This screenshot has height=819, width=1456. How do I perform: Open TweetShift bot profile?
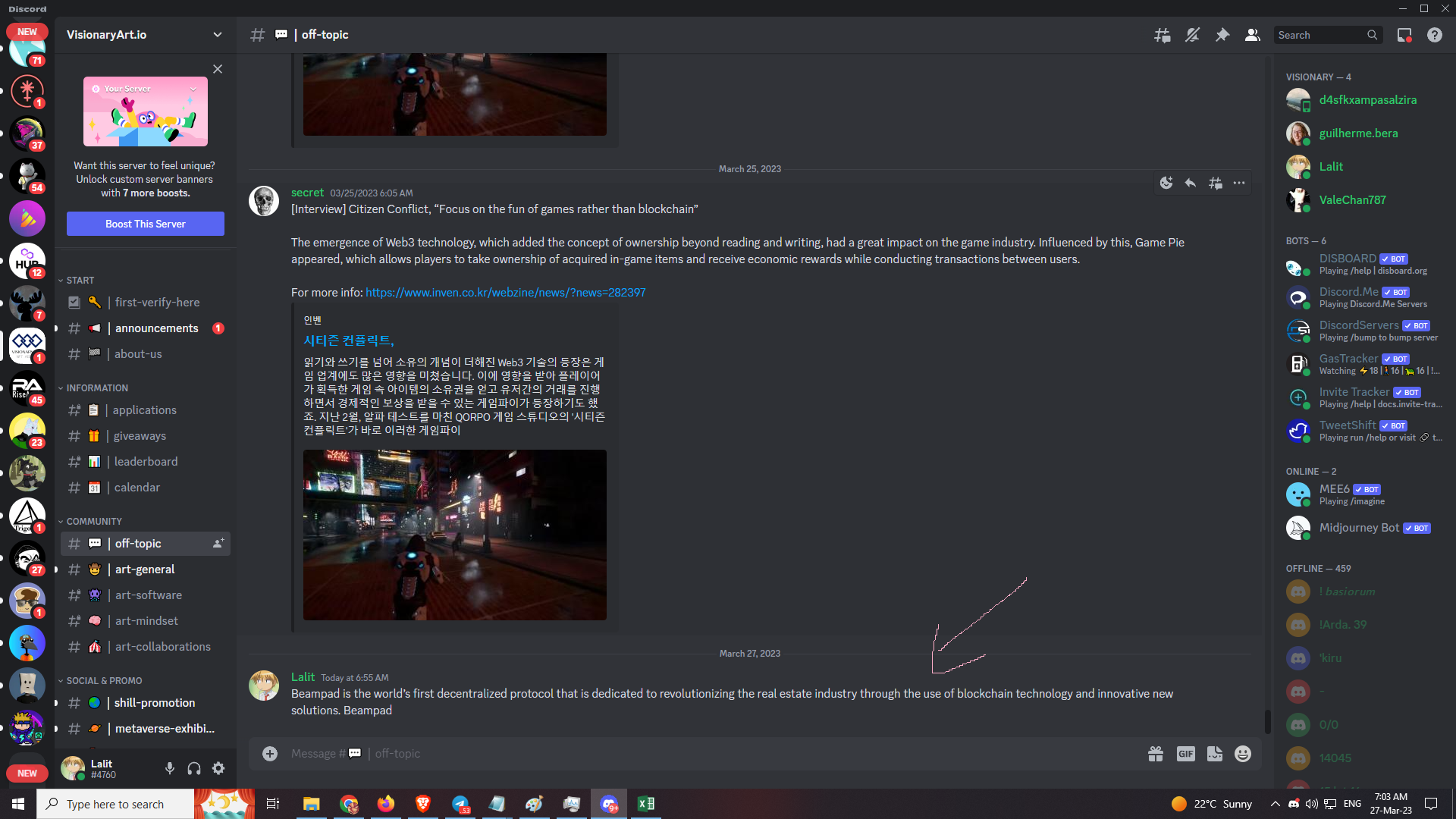pos(1365,431)
